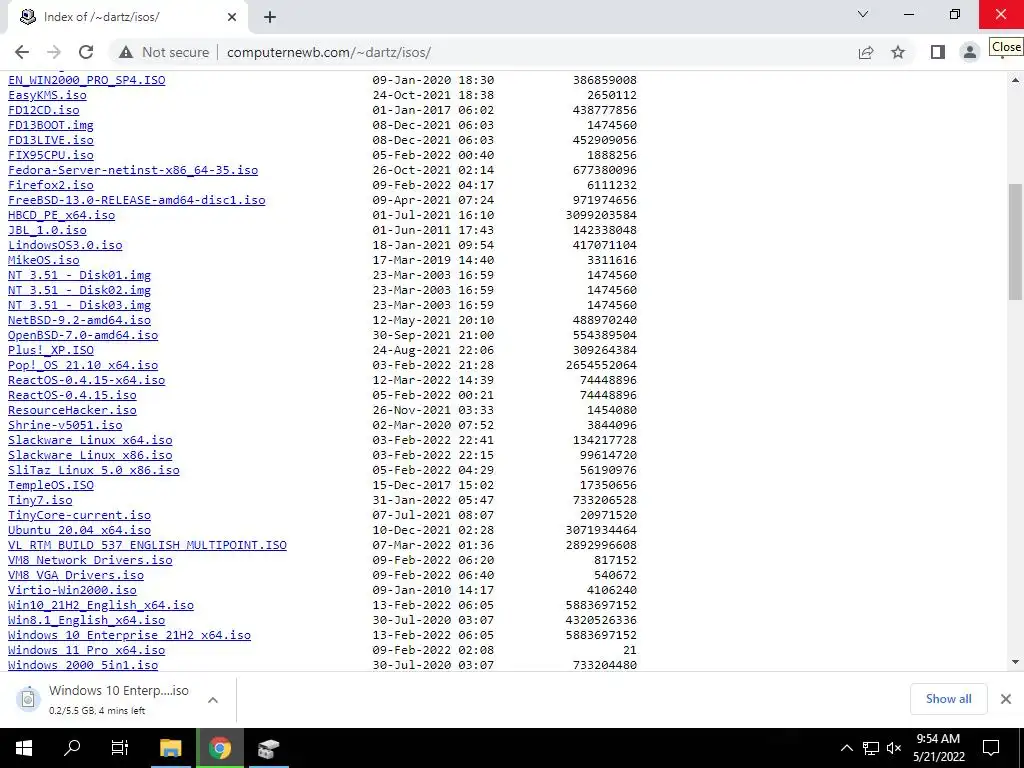
Task: Expand the Windows 10 download options chevron
Action: [x=213, y=699]
